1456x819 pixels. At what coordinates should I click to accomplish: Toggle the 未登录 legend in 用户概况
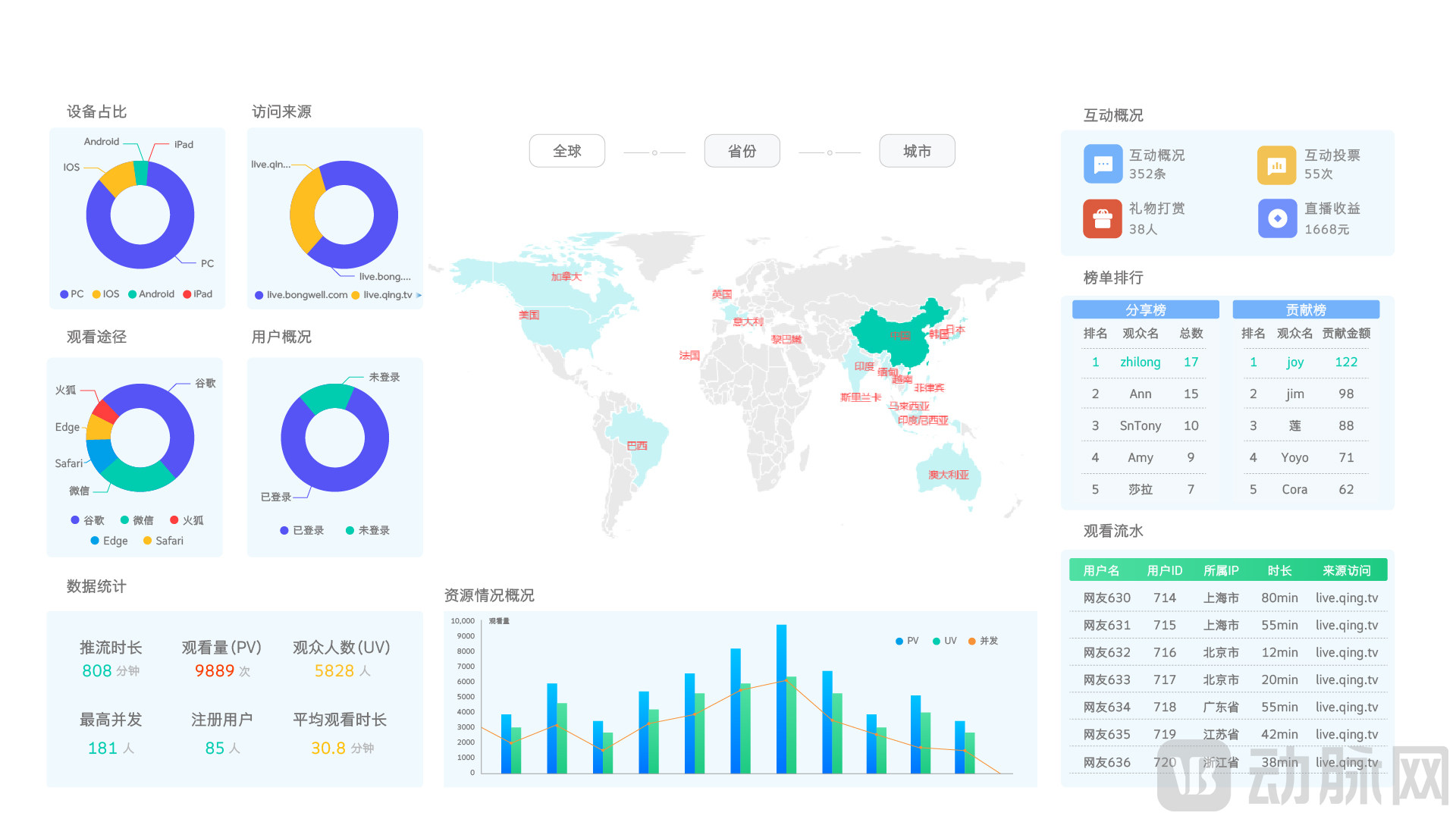368,530
